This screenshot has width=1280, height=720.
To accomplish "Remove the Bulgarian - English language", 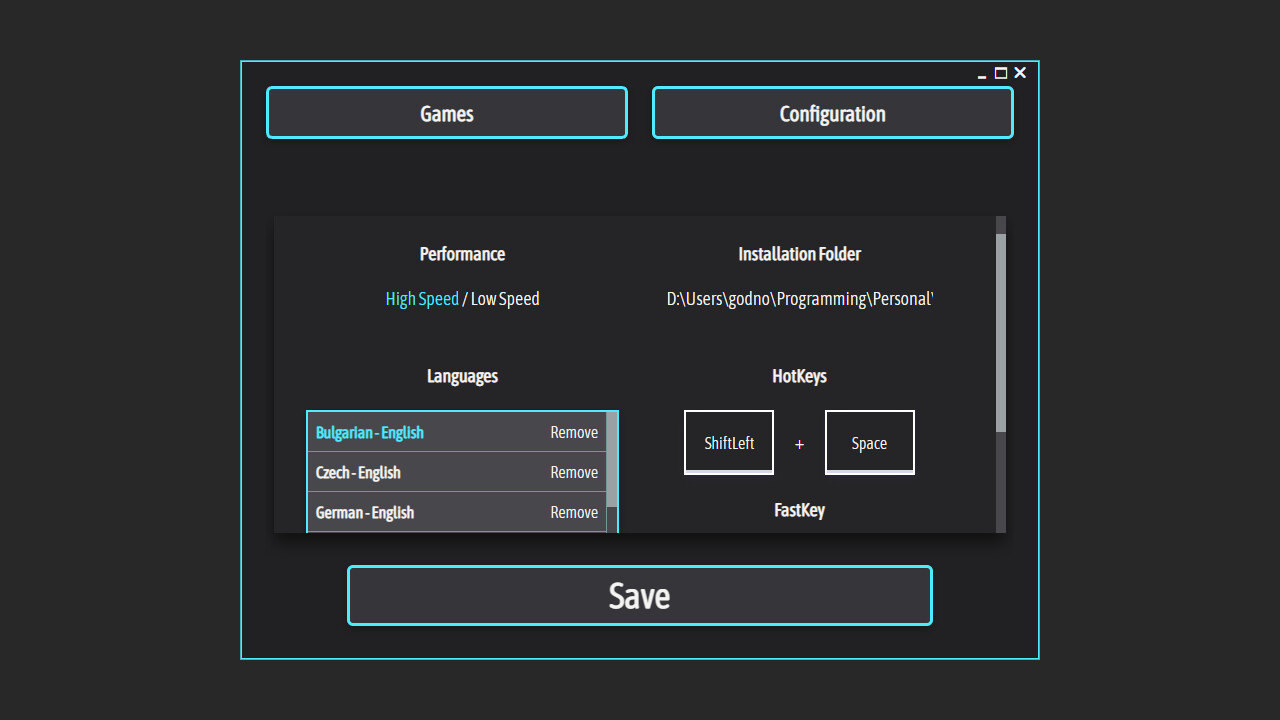I will pyautogui.click(x=574, y=433).
